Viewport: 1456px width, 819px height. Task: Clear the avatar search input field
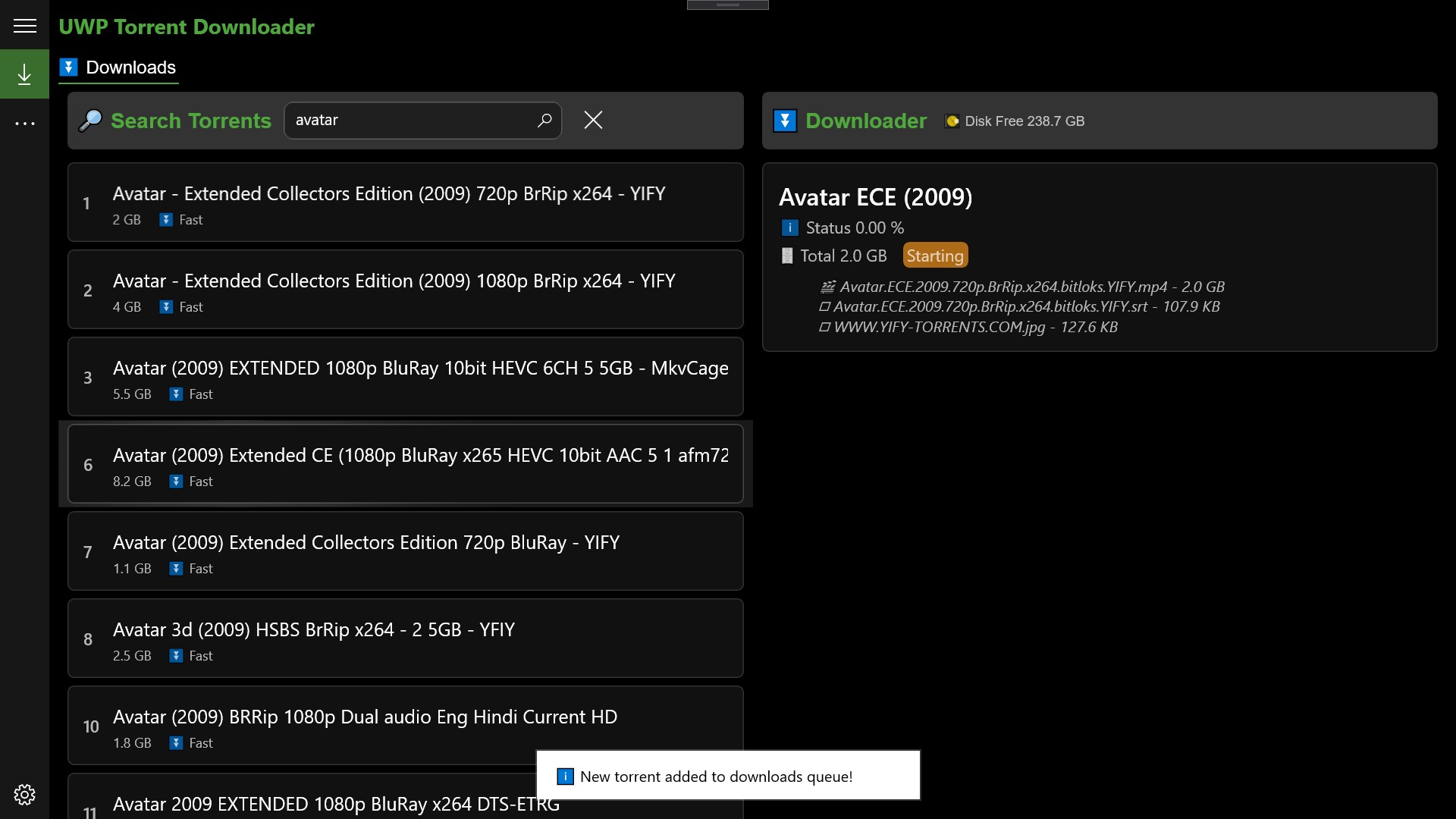coord(592,120)
